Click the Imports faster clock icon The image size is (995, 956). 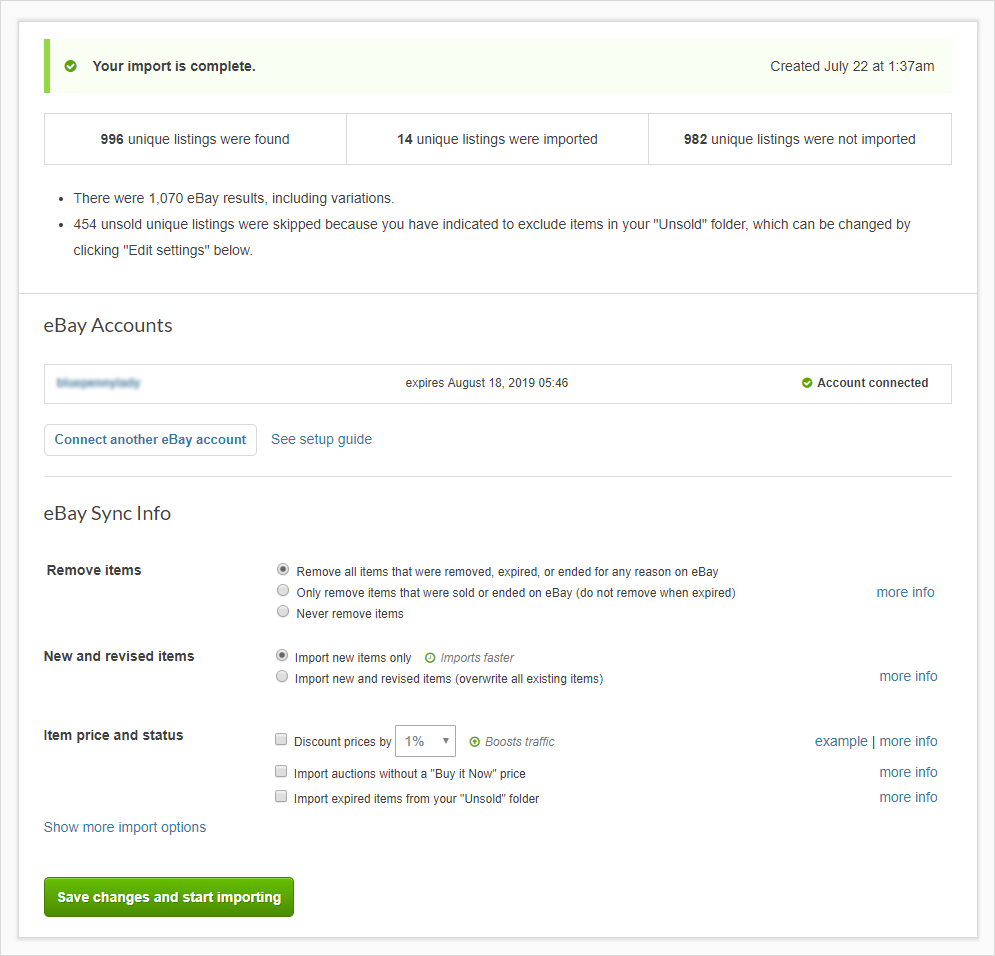(x=430, y=658)
